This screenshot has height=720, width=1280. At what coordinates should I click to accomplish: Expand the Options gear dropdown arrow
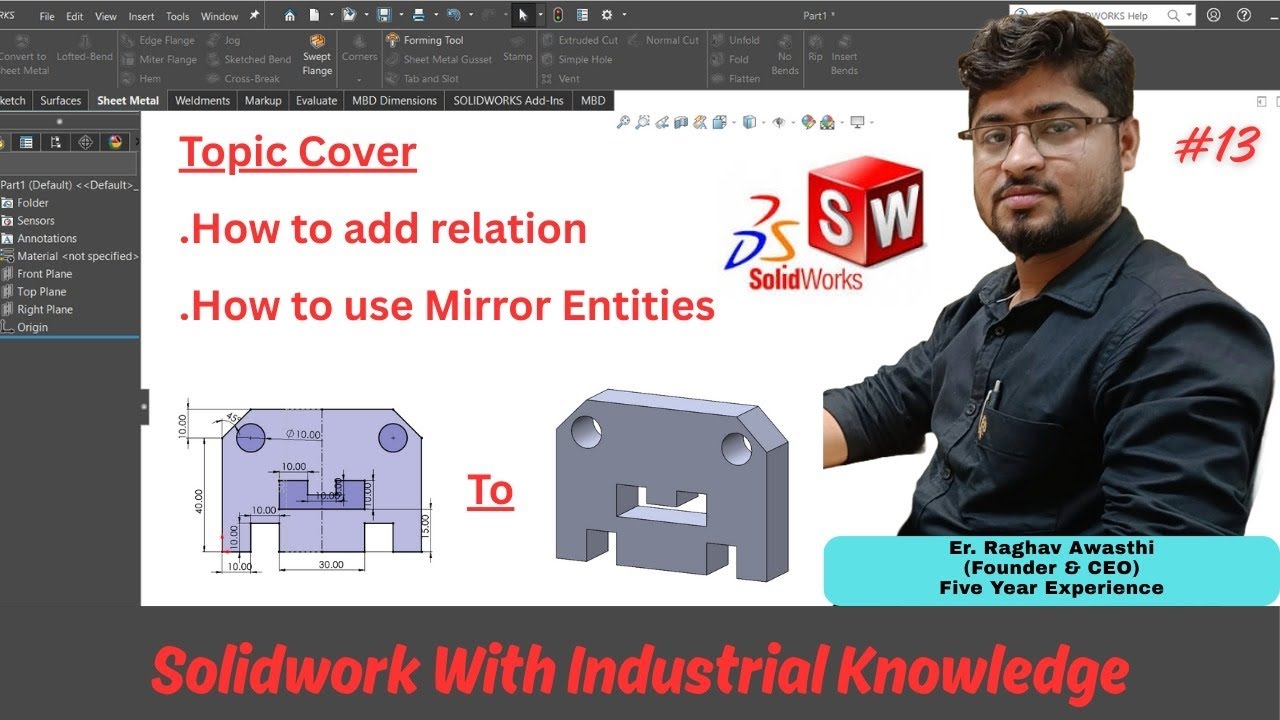click(624, 15)
